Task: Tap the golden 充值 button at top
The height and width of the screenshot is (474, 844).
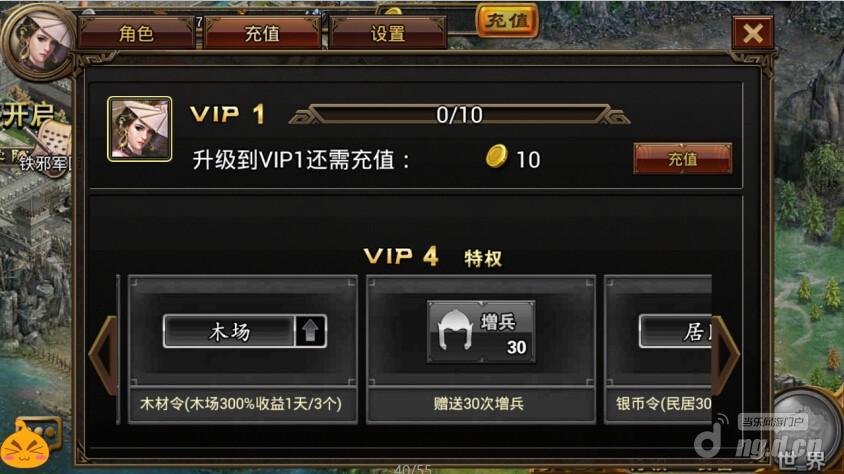Action: [x=507, y=20]
